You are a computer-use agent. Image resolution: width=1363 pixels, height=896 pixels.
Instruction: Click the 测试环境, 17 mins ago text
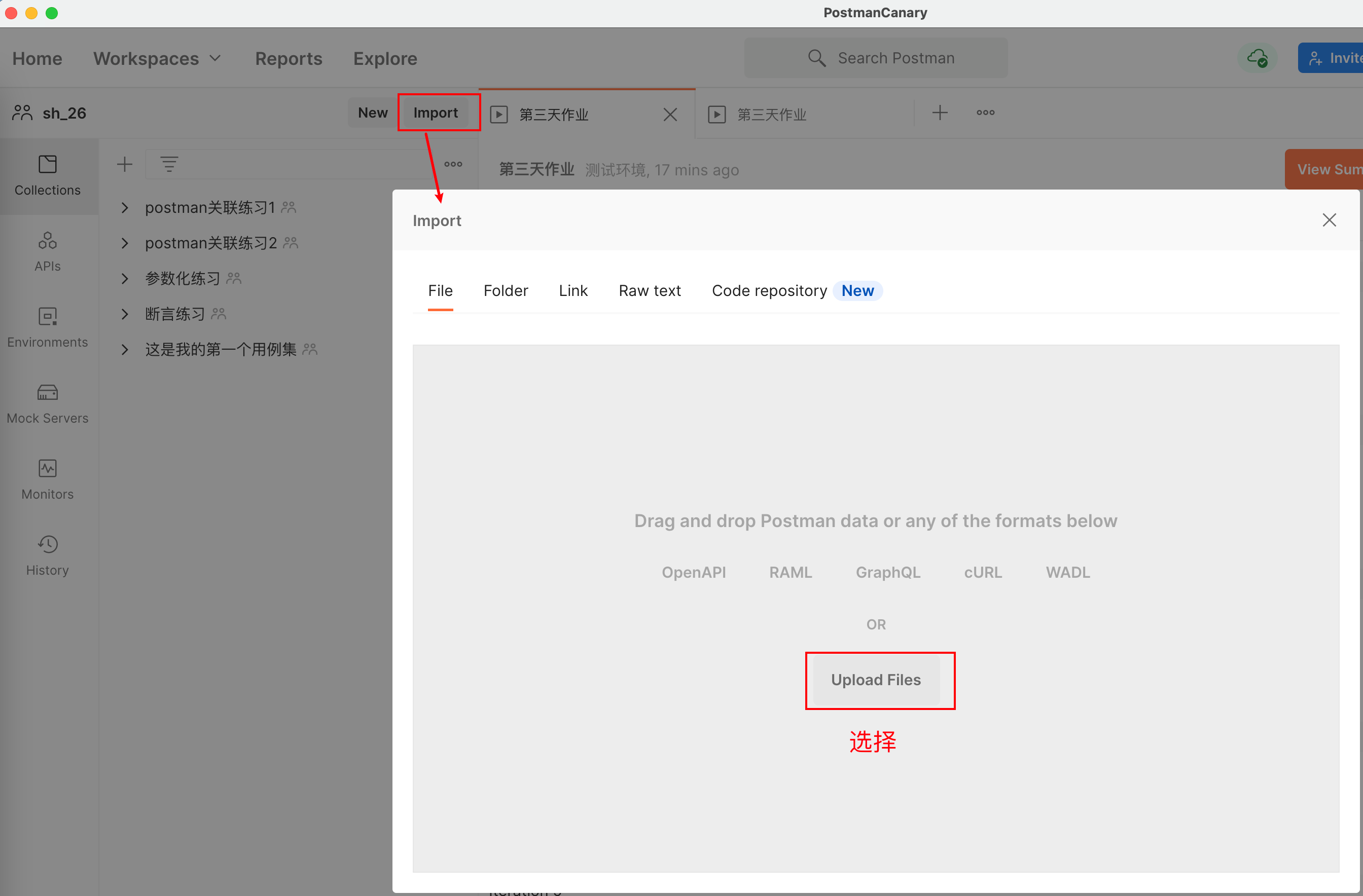661,170
